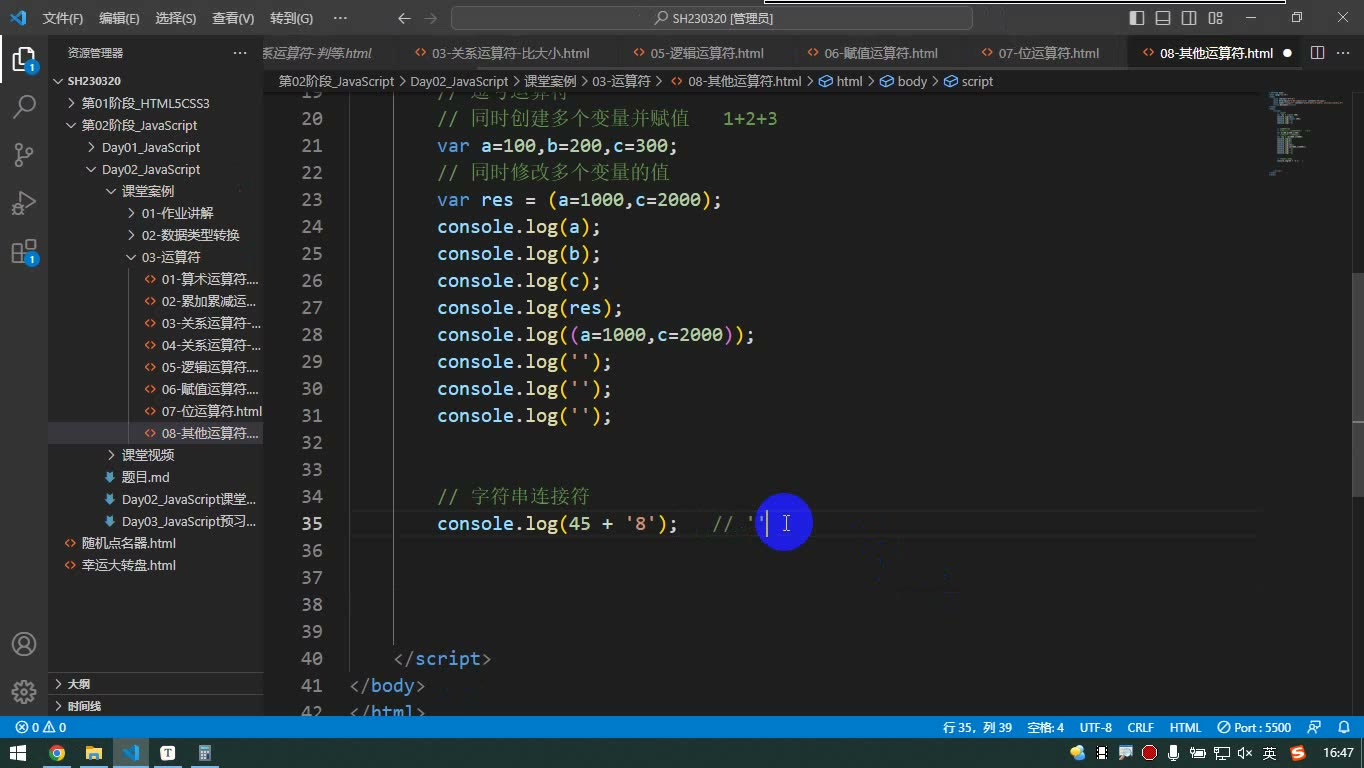Viewport: 1364px width, 768px height.
Task: Open editor More Actions ellipsis
Action: 1343,53
